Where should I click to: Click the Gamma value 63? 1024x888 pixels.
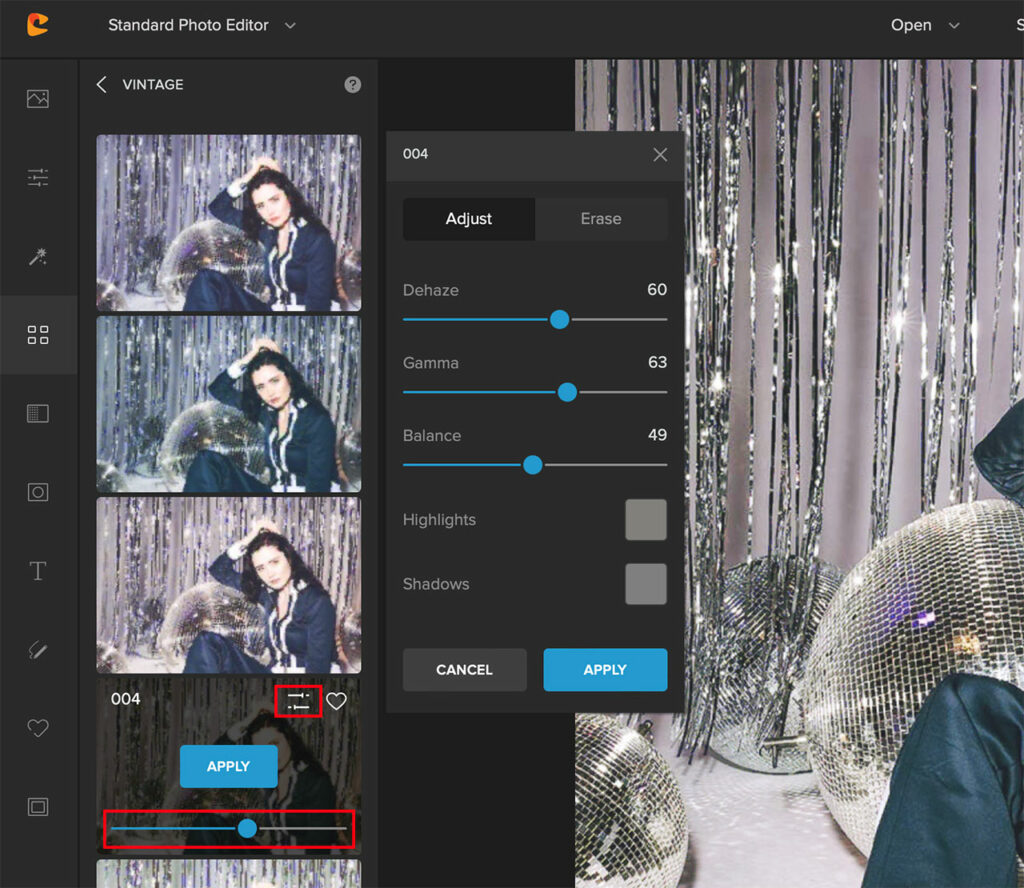(657, 362)
